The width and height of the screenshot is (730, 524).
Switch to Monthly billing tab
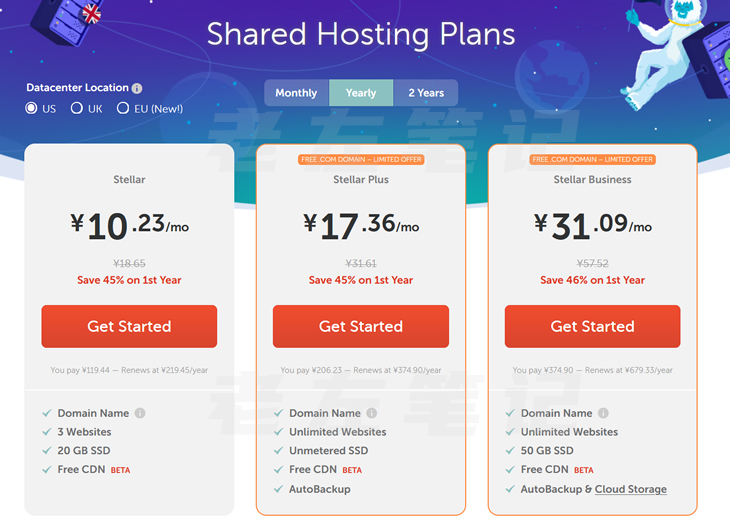coord(296,93)
